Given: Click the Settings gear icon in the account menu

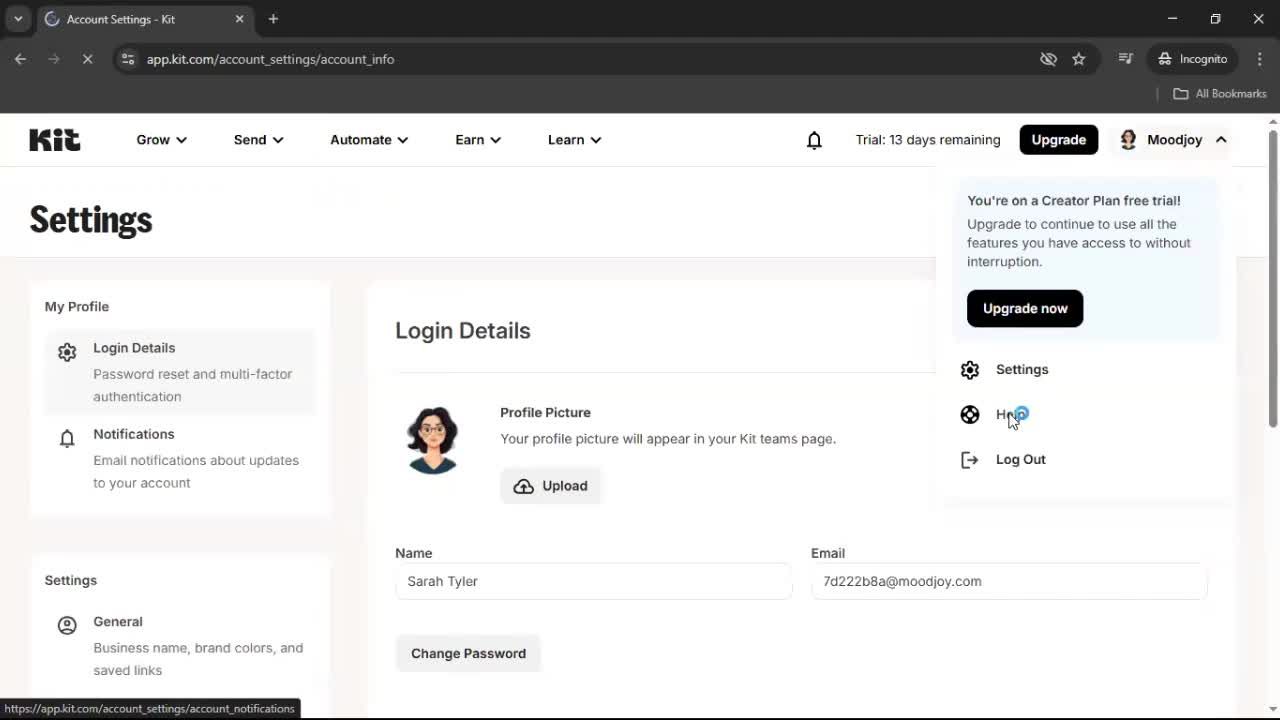Looking at the screenshot, I should (x=969, y=369).
